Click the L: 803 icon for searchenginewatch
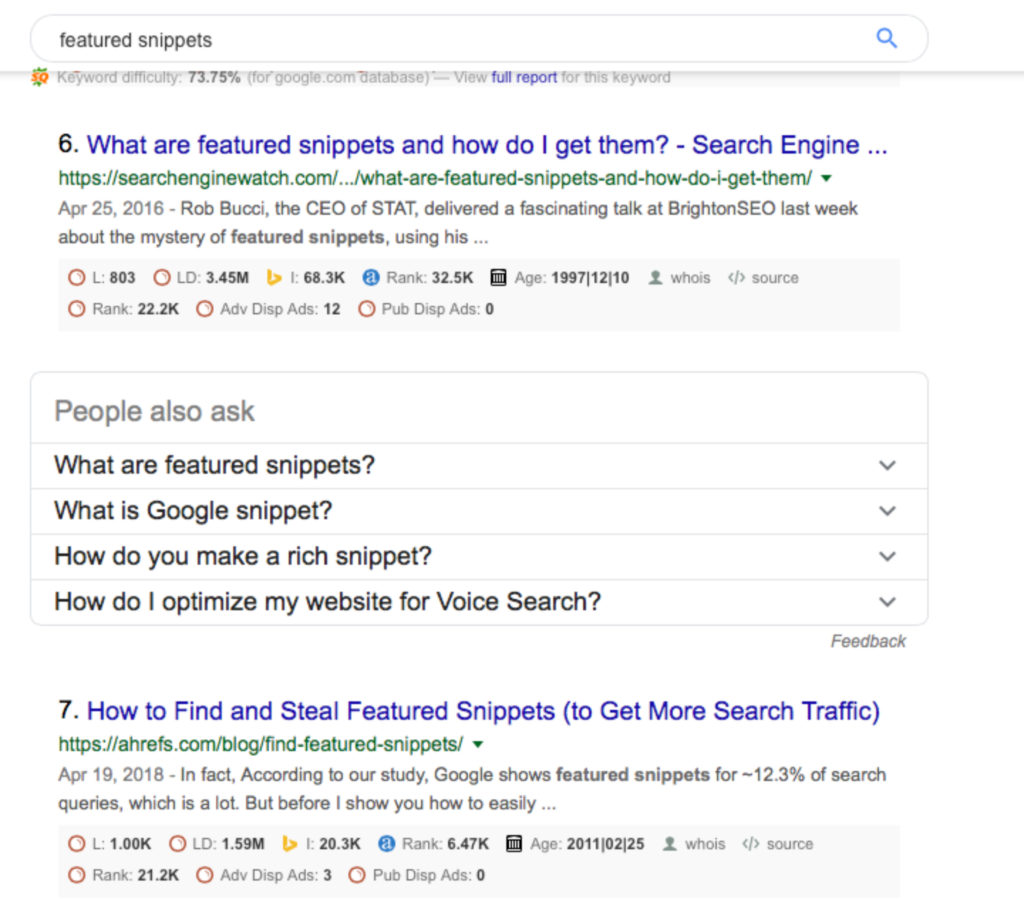 [x=76, y=277]
